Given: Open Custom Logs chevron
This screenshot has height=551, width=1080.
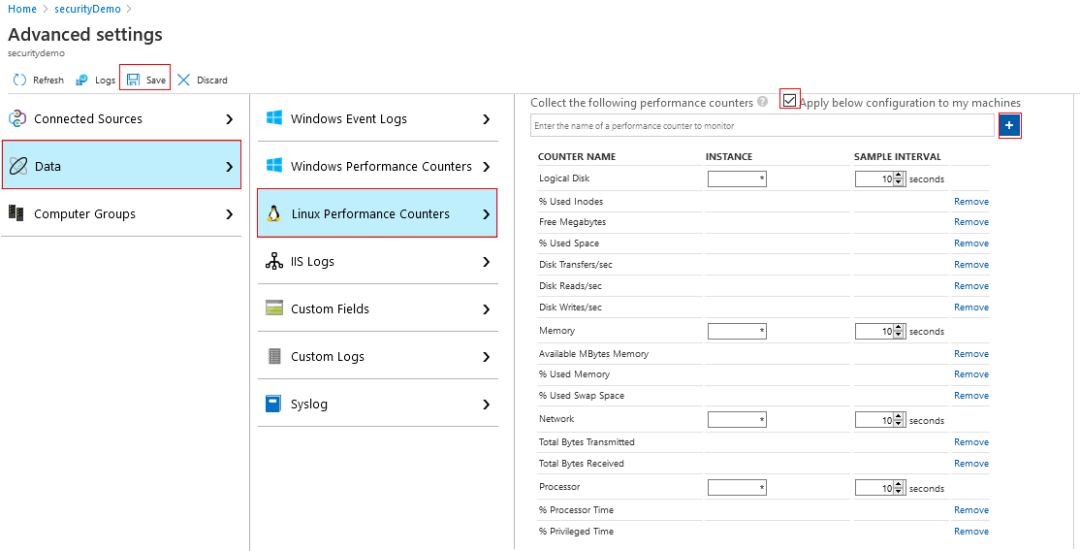Looking at the screenshot, I should 486,357.
